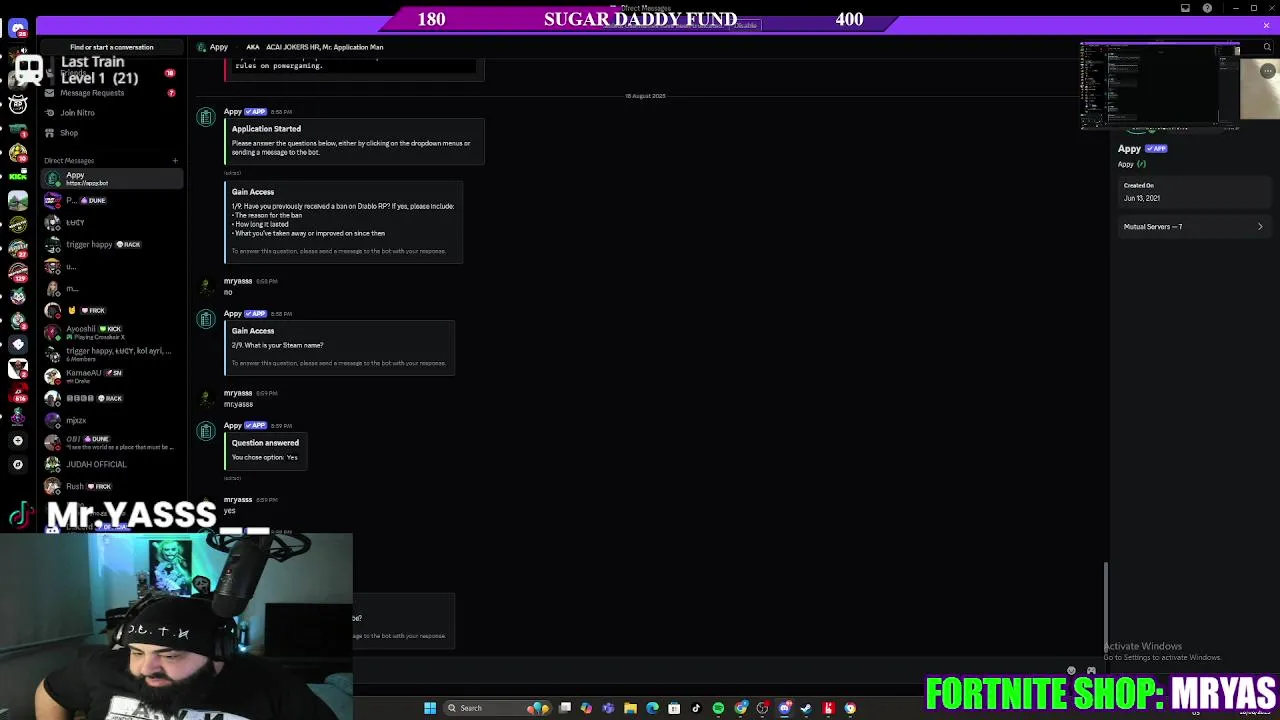Open the red app icon on taskbar

828,708
